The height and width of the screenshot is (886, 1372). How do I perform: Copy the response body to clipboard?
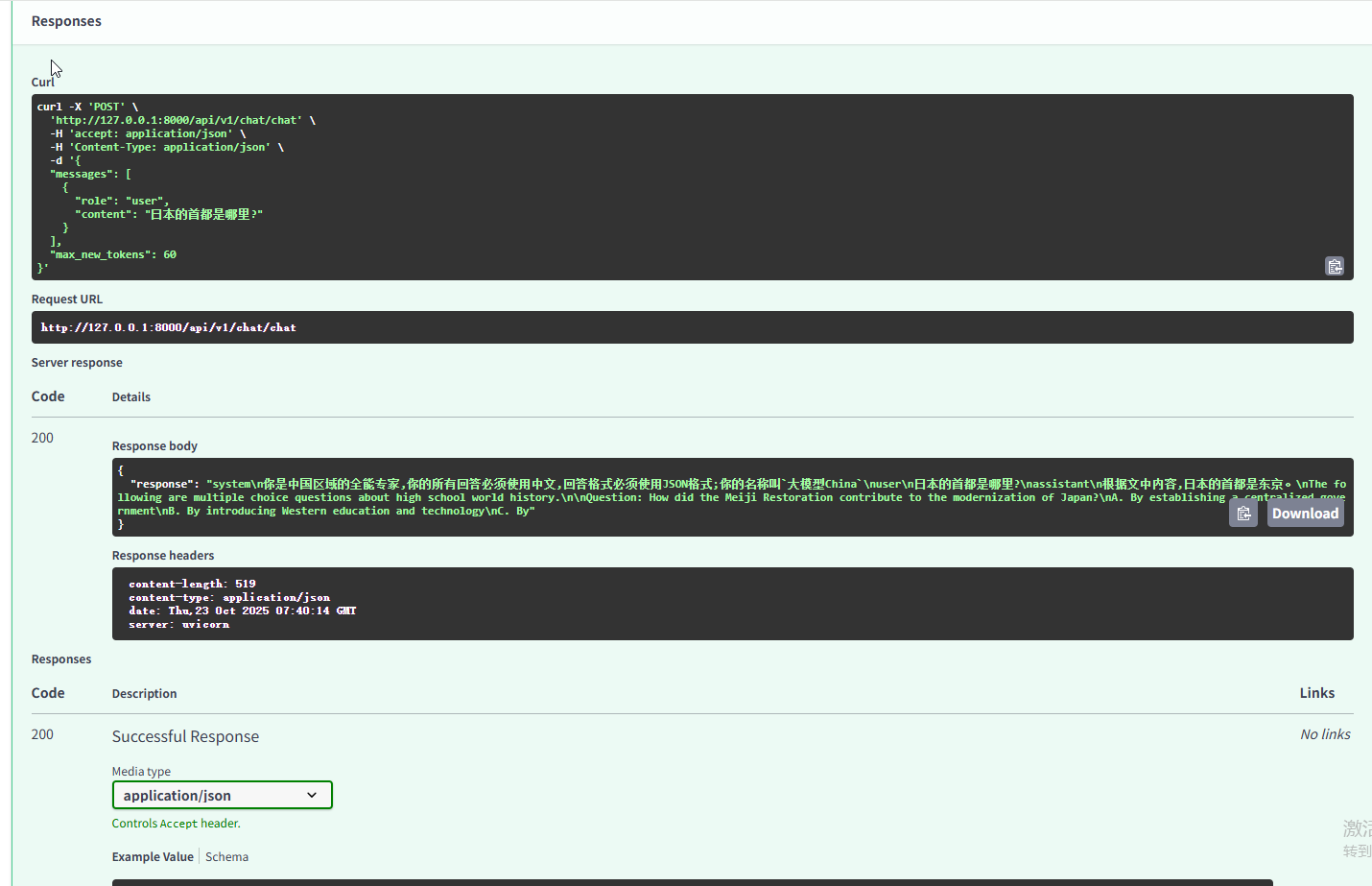tap(1243, 514)
